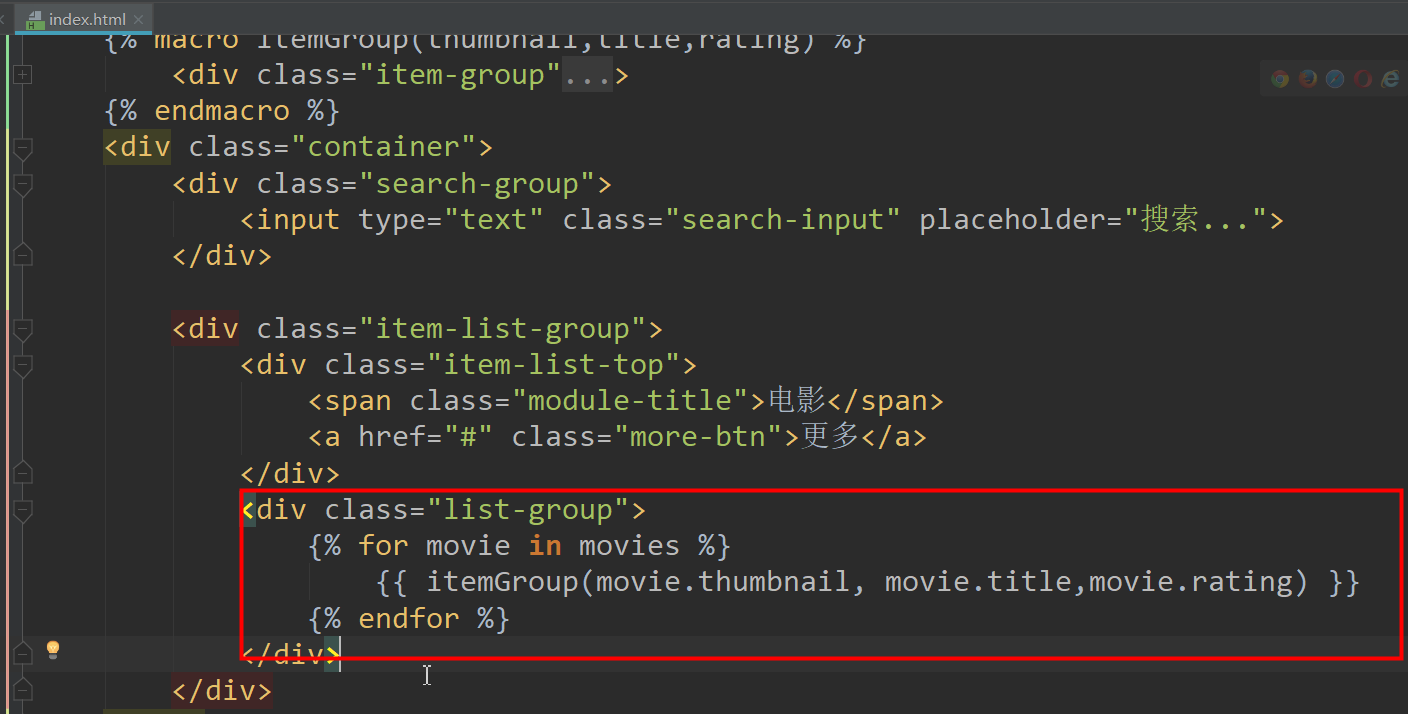Switch to the index.html editor tab

point(86,19)
